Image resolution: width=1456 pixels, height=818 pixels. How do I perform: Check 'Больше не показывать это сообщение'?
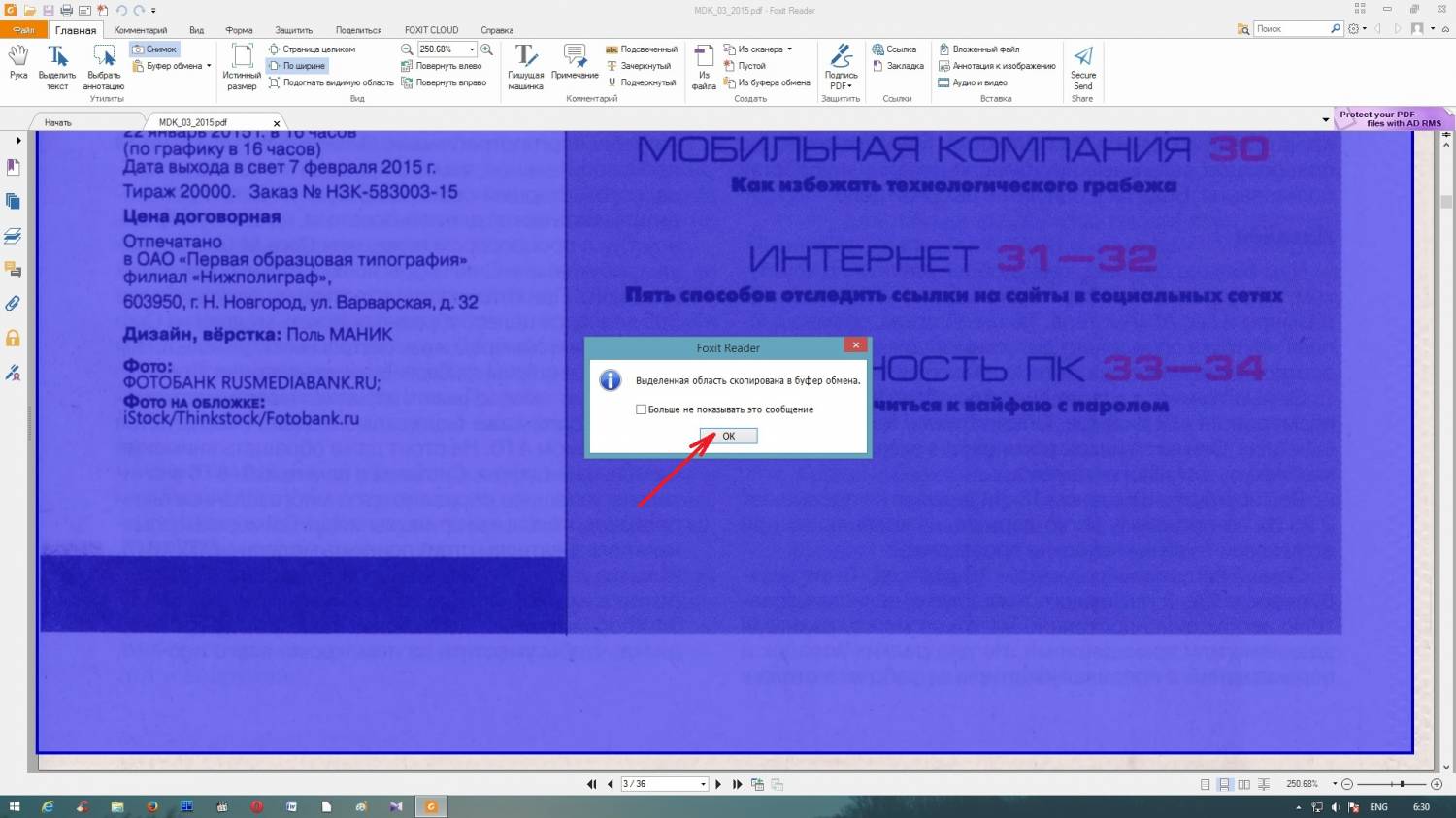click(x=641, y=409)
